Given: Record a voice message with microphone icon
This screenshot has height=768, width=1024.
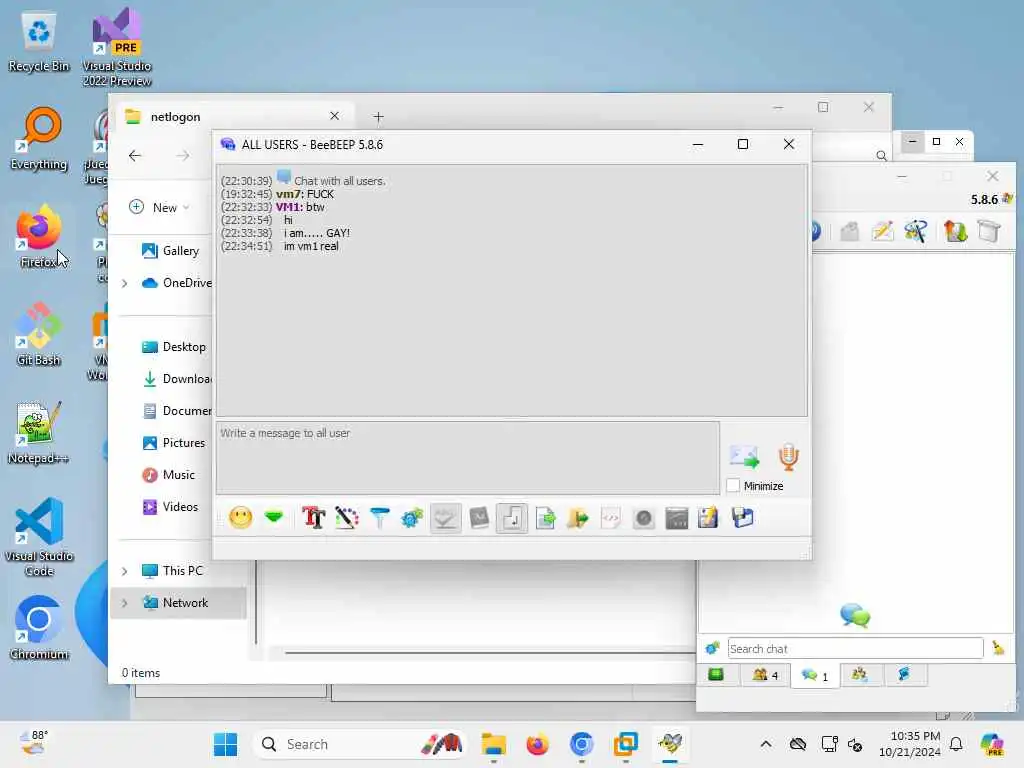Looking at the screenshot, I should (x=788, y=456).
